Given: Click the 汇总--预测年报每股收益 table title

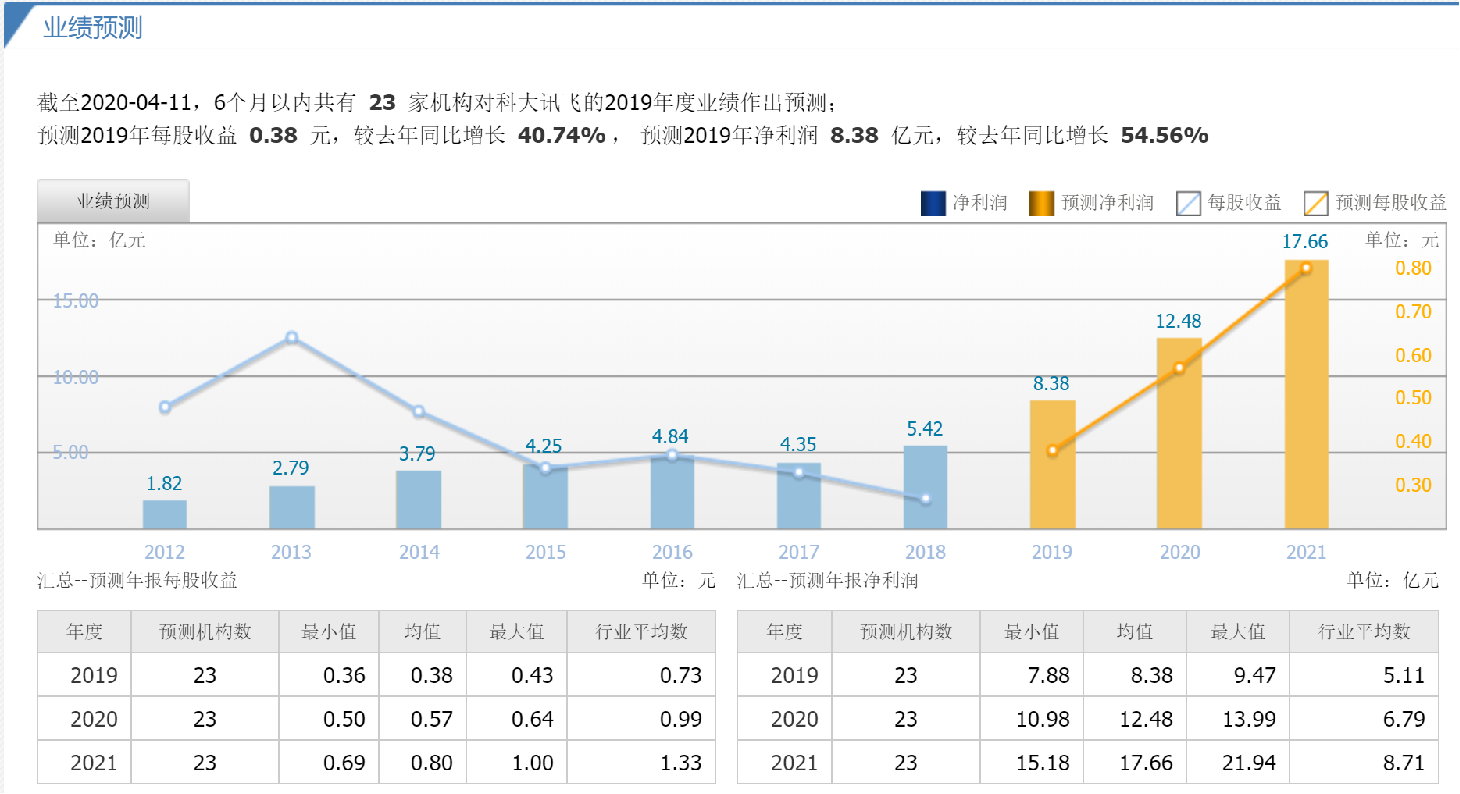Looking at the screenshot, I should [138, 580].
